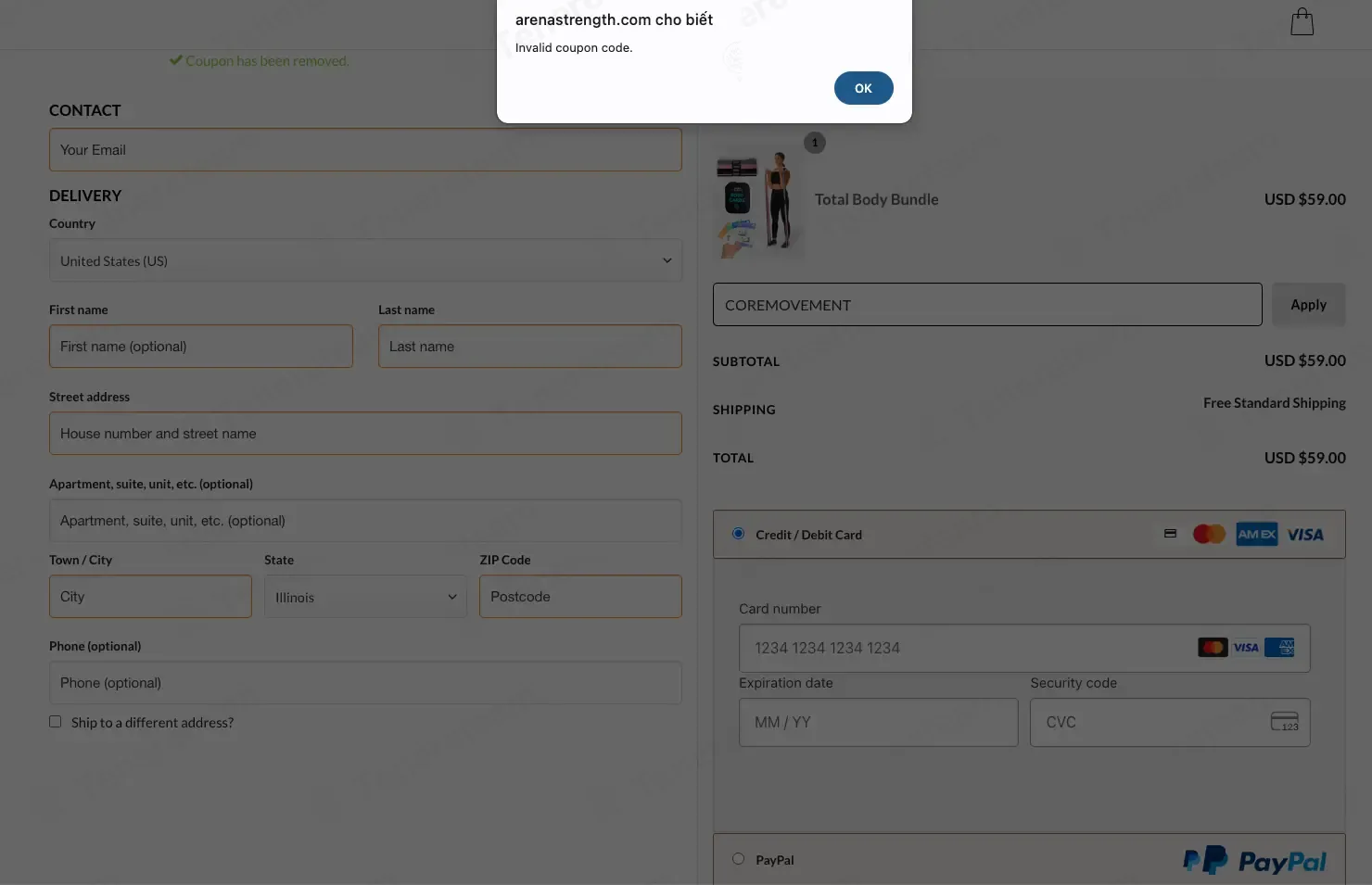Click the generic card icon in payment header

[1170, 534]
